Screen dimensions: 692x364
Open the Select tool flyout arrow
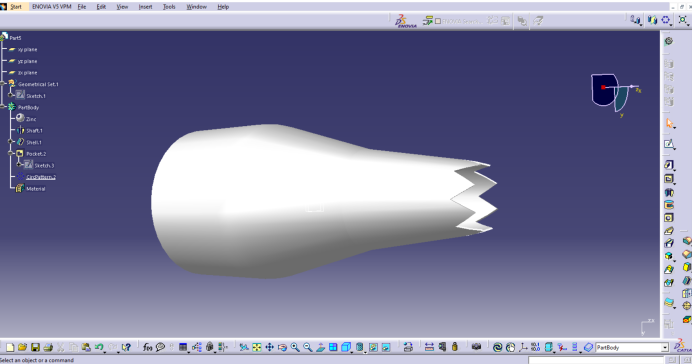pos(675,127)
